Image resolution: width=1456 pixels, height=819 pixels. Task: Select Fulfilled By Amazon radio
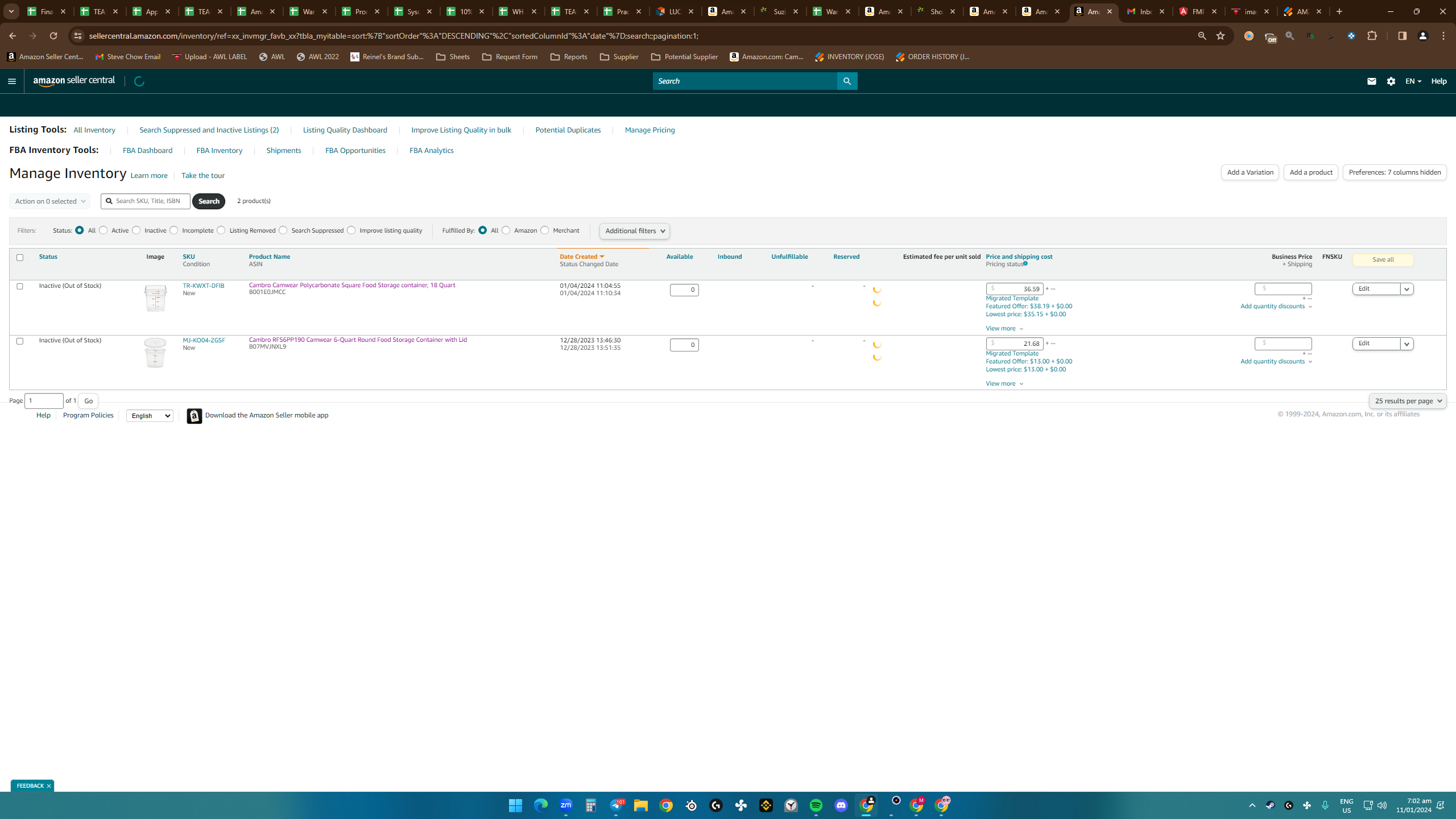[x=506, y=230]
